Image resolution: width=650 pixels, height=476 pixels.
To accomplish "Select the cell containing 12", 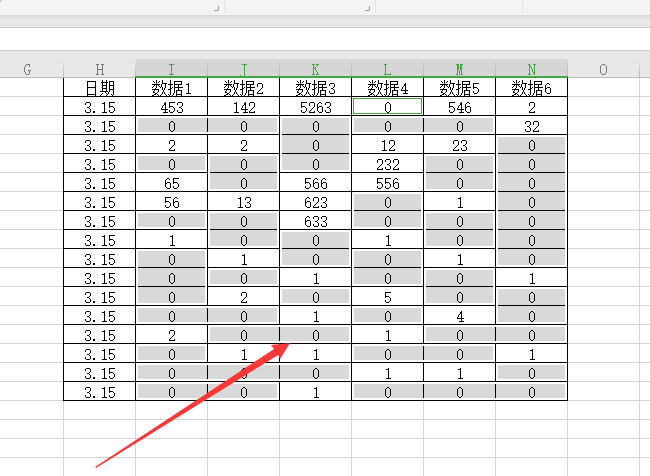I will click(387, 145).
